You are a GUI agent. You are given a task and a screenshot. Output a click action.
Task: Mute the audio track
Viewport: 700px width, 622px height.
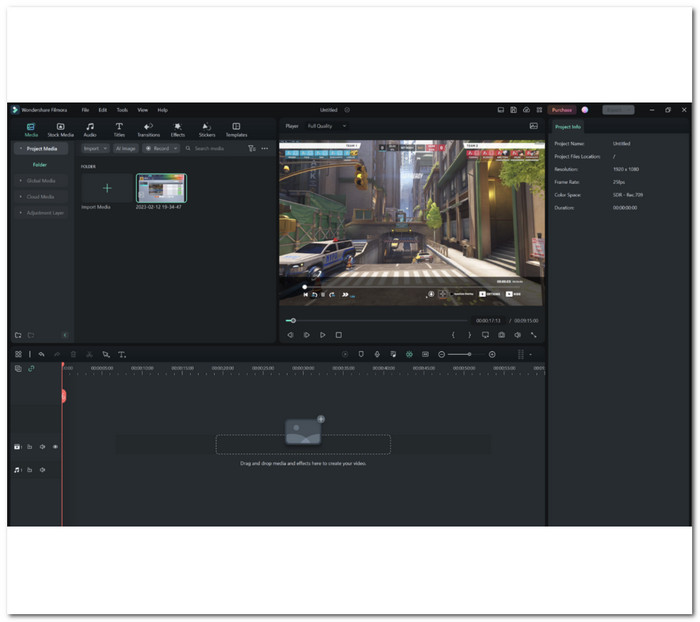(42, 470)
